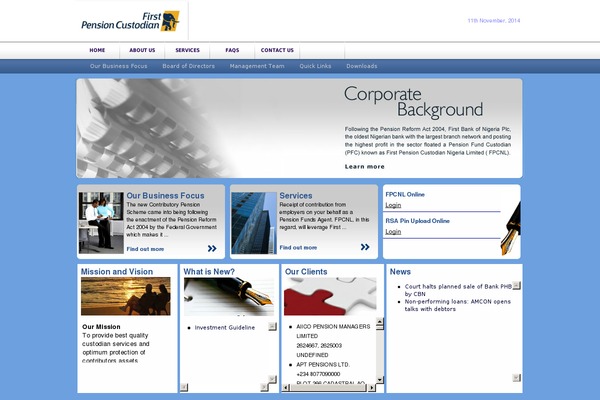Open news about Bank PHB sale halted

point(458,290)
